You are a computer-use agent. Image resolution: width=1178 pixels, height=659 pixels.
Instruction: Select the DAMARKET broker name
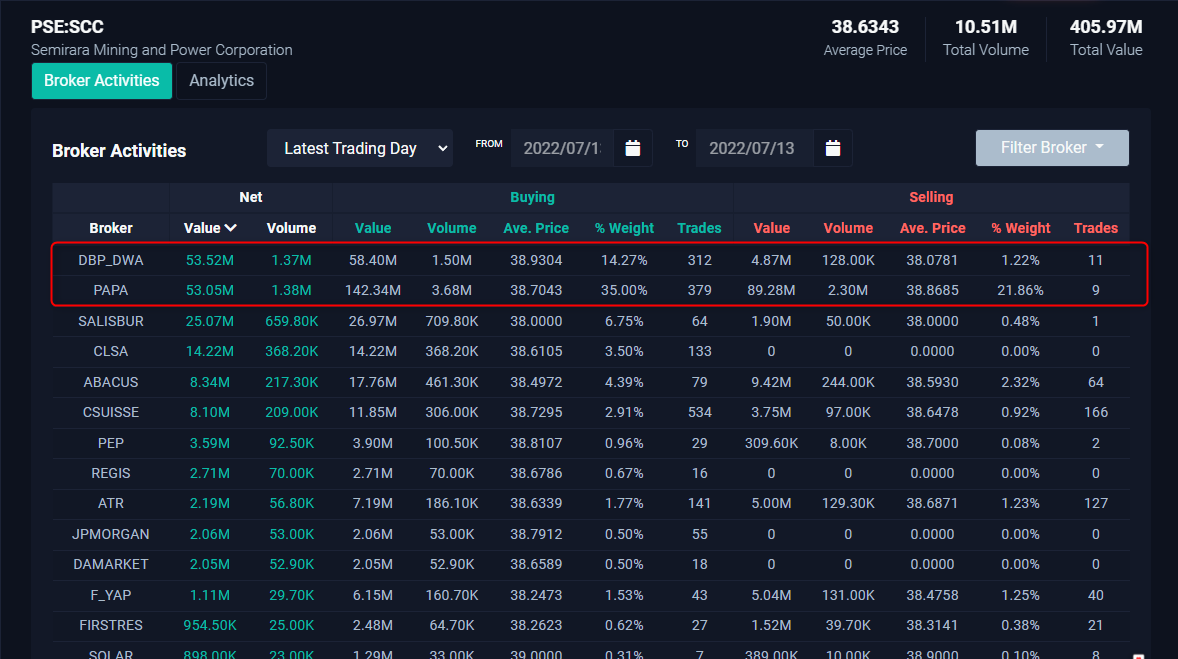click(110, 564)
